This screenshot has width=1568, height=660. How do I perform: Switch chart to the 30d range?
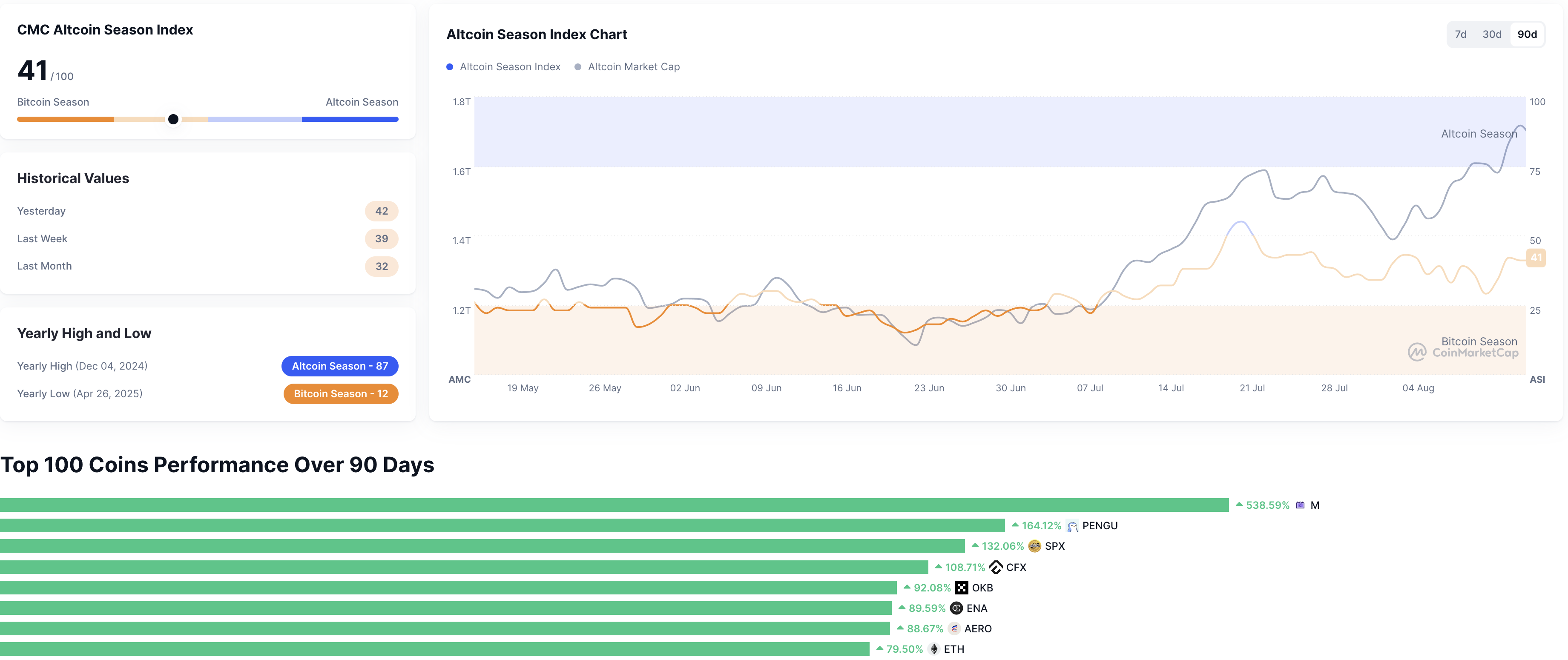1491,35
